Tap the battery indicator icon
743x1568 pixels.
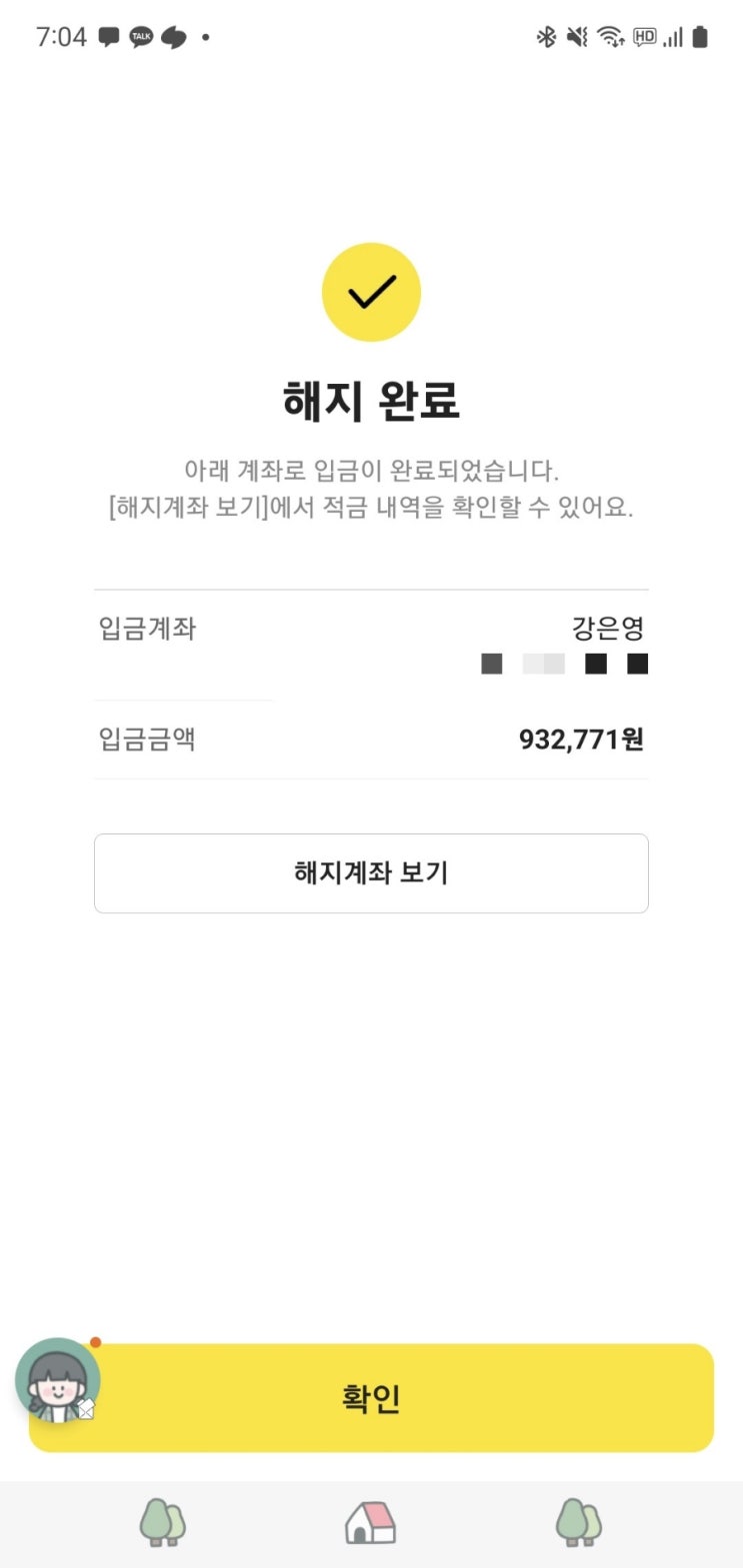pos(700,37)
